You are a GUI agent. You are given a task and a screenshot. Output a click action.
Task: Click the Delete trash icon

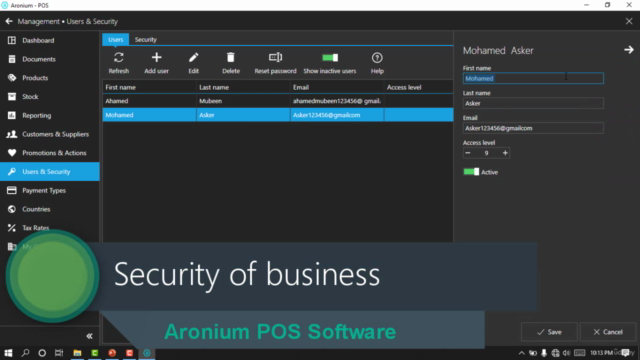tap(231, 58)
